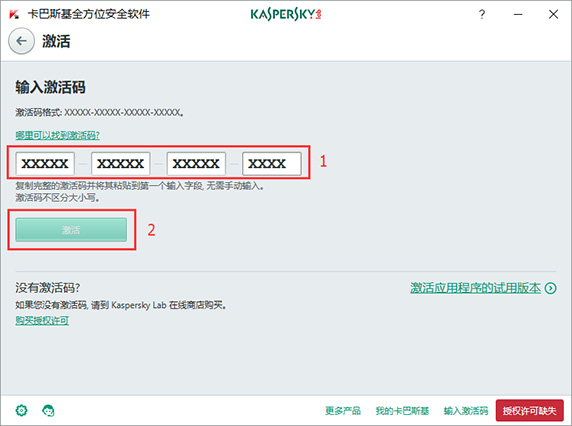Click the question mark help icon
The width and height of the screenshot is (572, 426).
(x=482, y=14)
